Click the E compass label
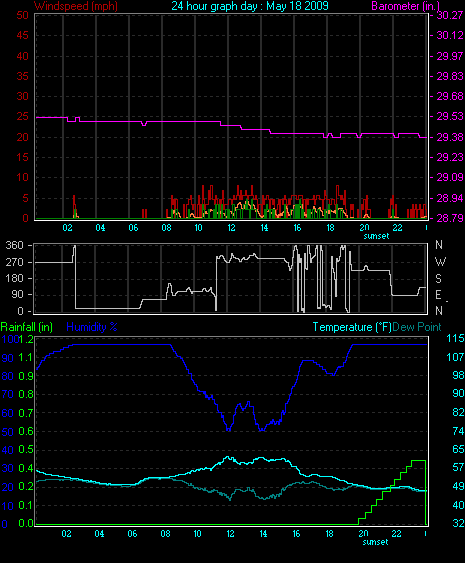The width and height of the screenshot is (465, 563). point(438,295)
